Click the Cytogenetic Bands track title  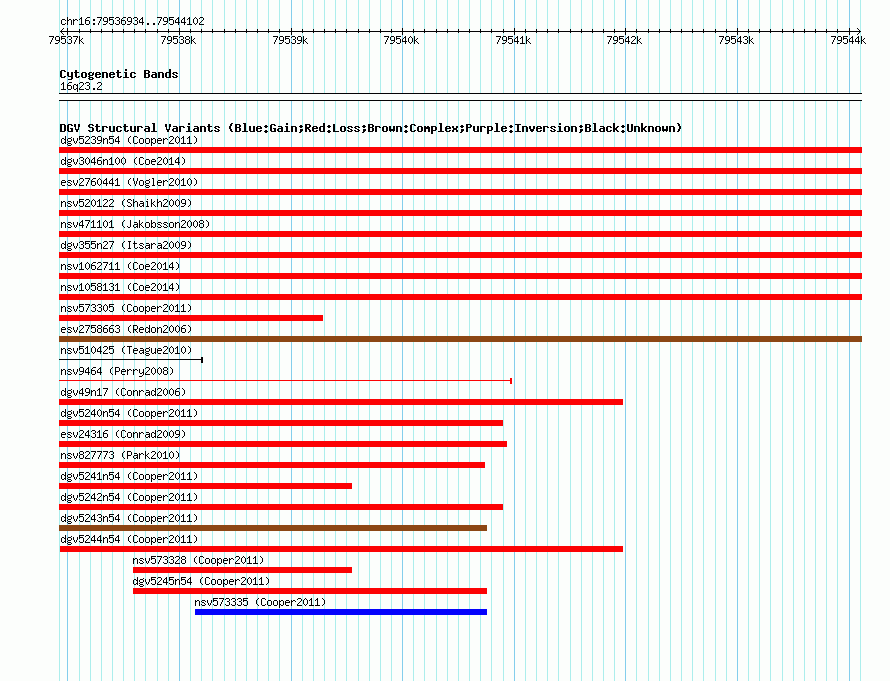(x=119, y=74)
